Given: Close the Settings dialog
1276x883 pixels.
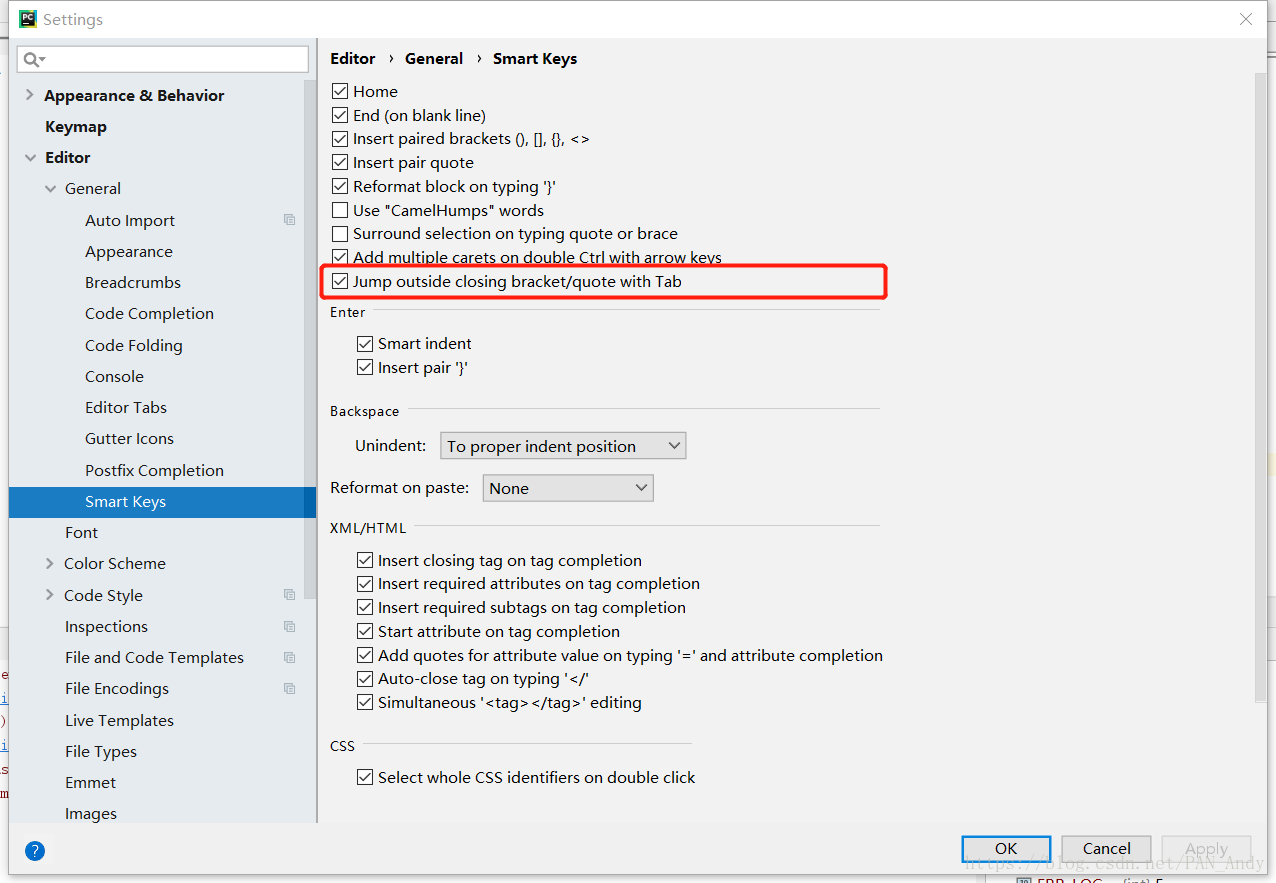Looking at the screenshot, I should (1246, 19).
